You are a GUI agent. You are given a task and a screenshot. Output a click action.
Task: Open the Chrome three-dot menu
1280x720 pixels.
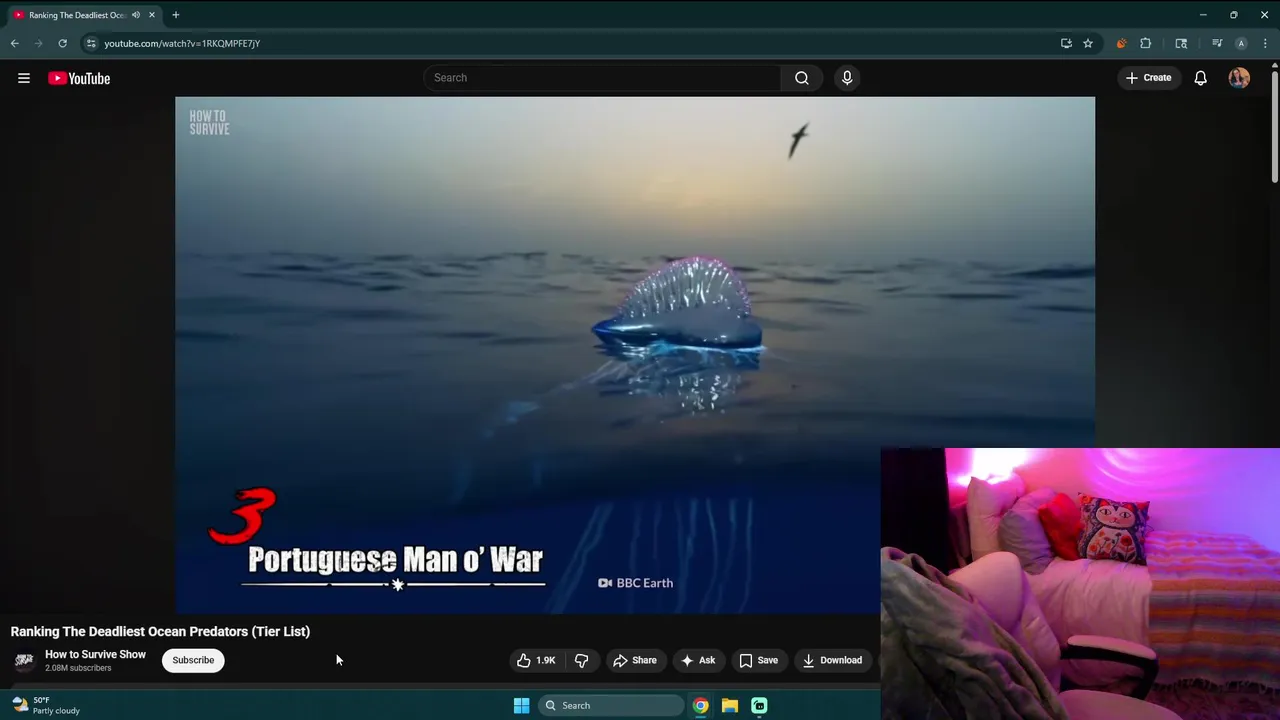(1265, 43)
